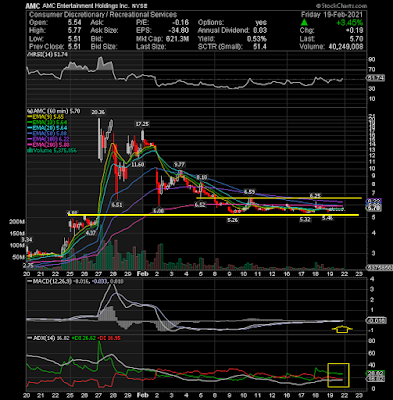Click the 20.36 peak price label

pyautogui.click(x=97, y=113)
